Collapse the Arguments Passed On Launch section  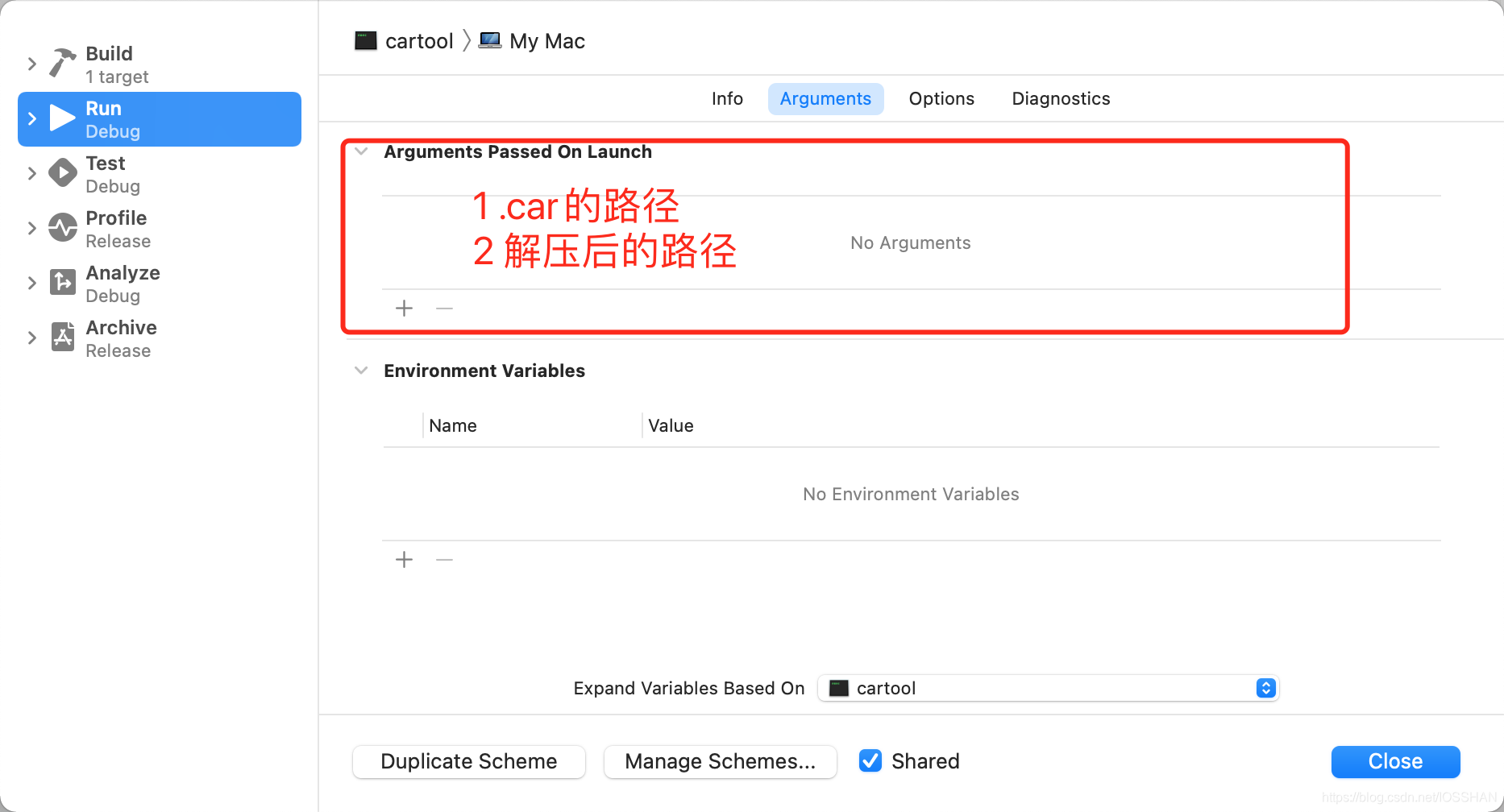click(360, 151)
